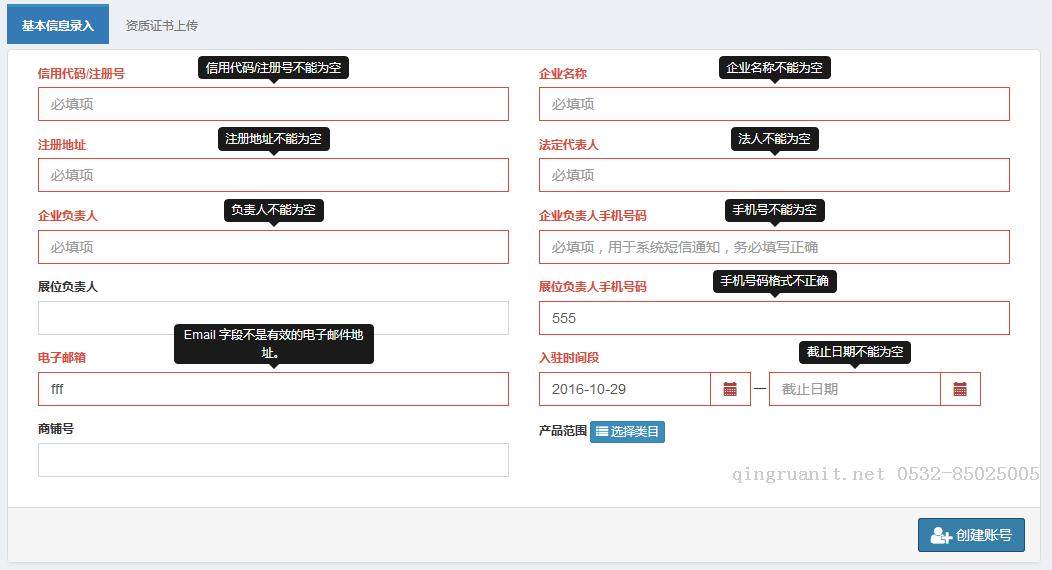1052x570 pixels.
Task: Focus the 注册地址 input box
Action: tap(273, 175)
